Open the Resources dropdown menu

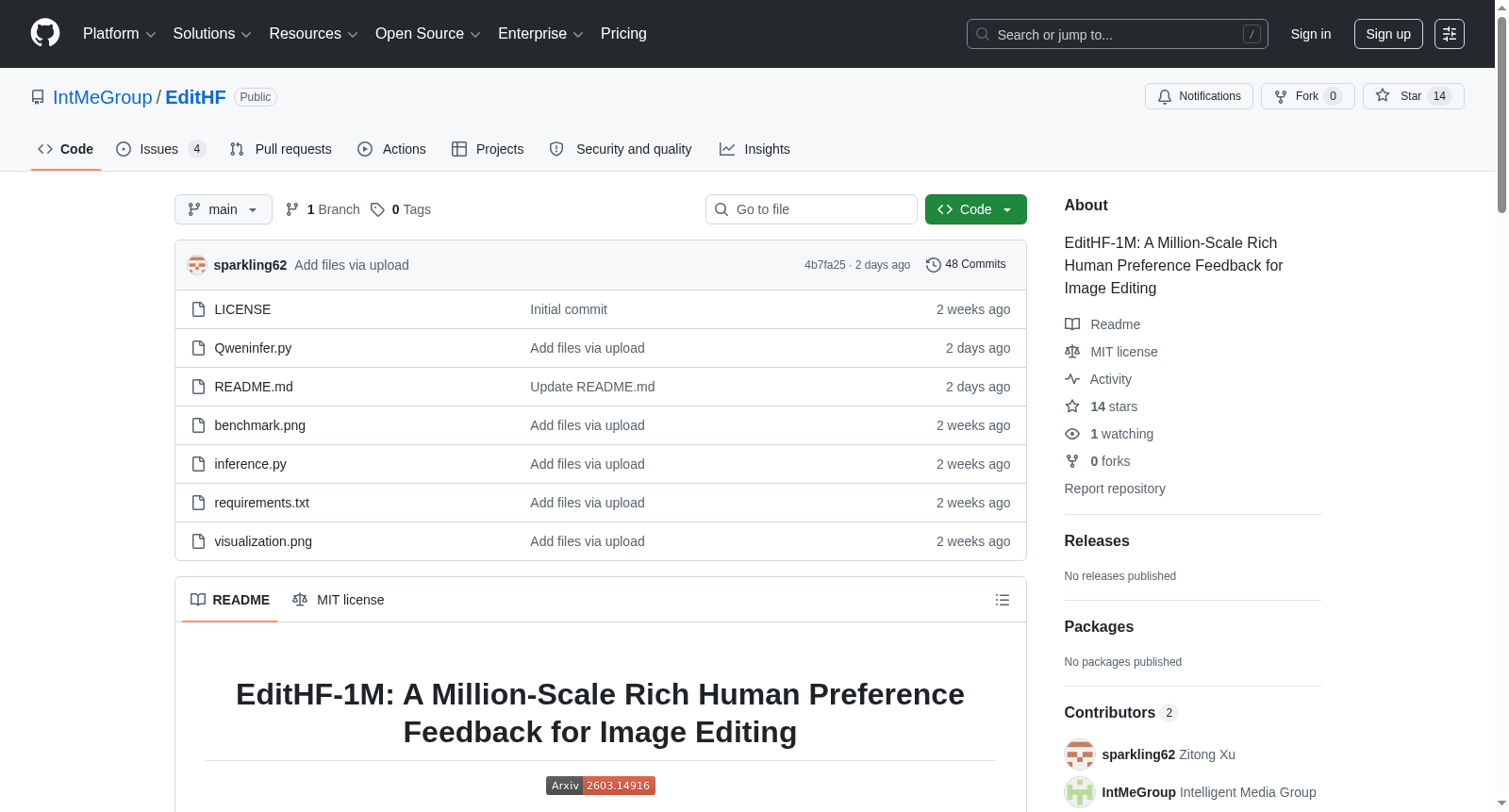pos(313,34)
